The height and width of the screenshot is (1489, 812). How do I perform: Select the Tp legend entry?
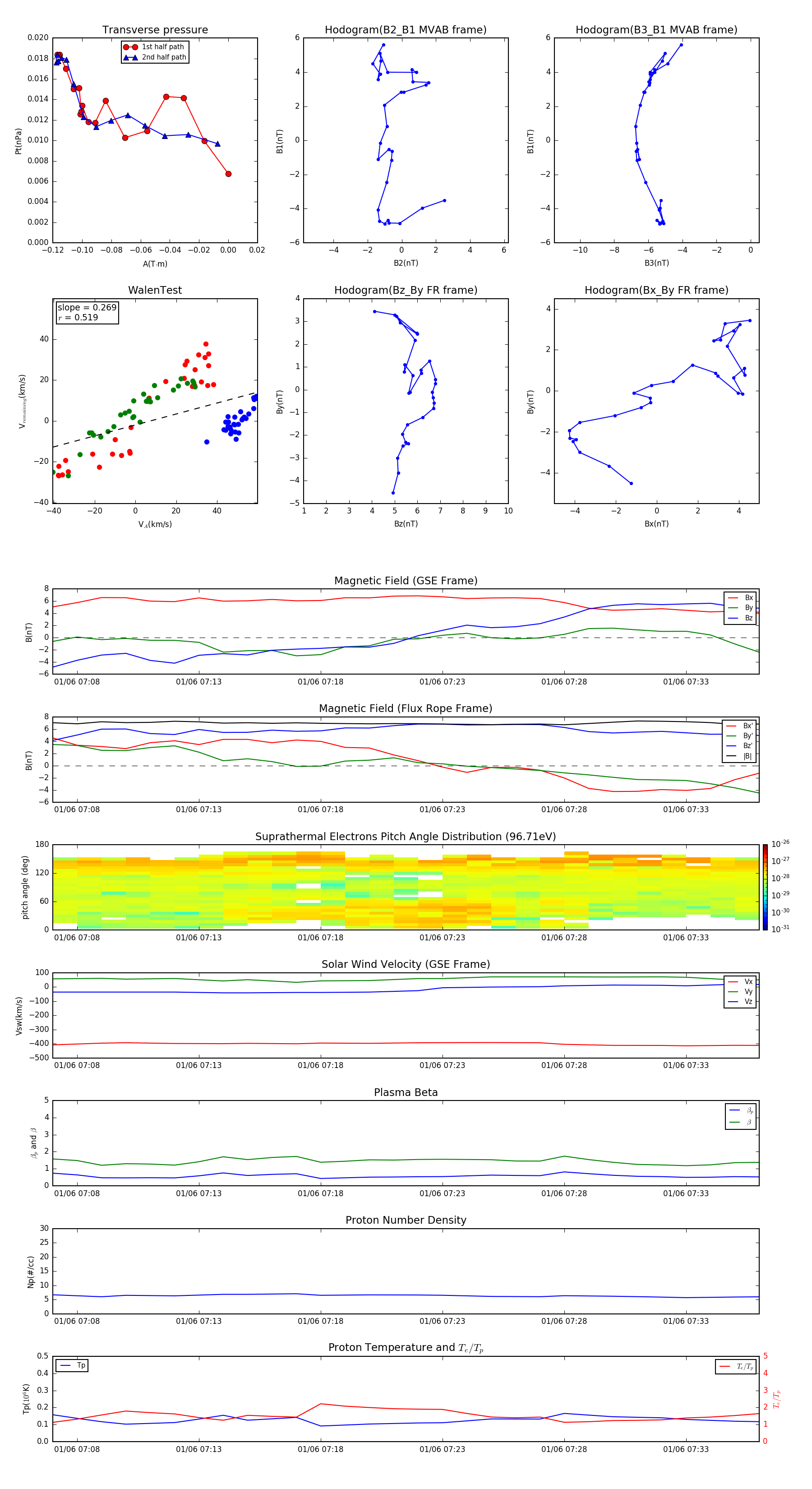(x=72, y=1365)
